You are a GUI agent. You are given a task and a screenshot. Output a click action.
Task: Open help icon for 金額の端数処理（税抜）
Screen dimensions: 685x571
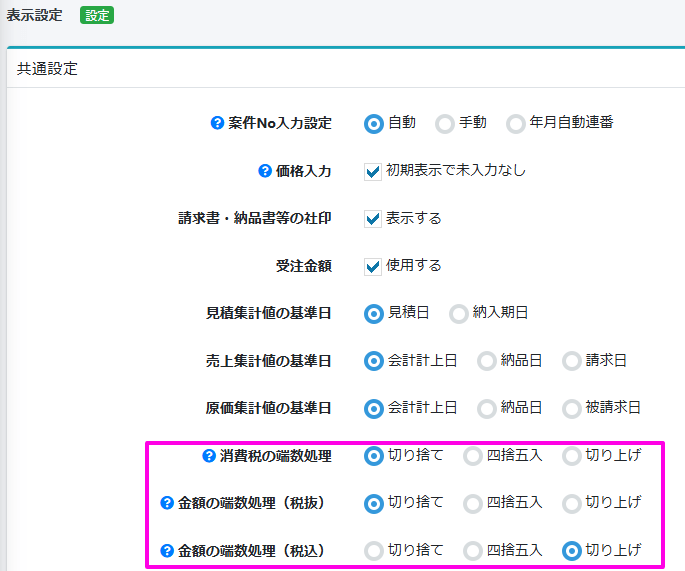(x=167, y=503)
